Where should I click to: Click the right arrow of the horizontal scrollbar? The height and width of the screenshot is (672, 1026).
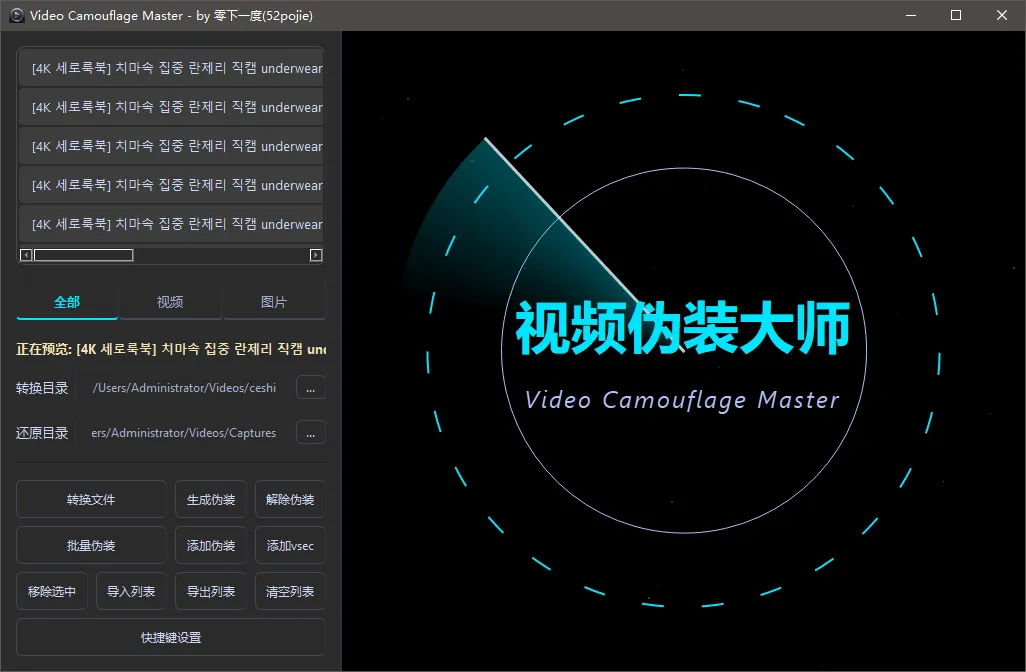[316, 255]
